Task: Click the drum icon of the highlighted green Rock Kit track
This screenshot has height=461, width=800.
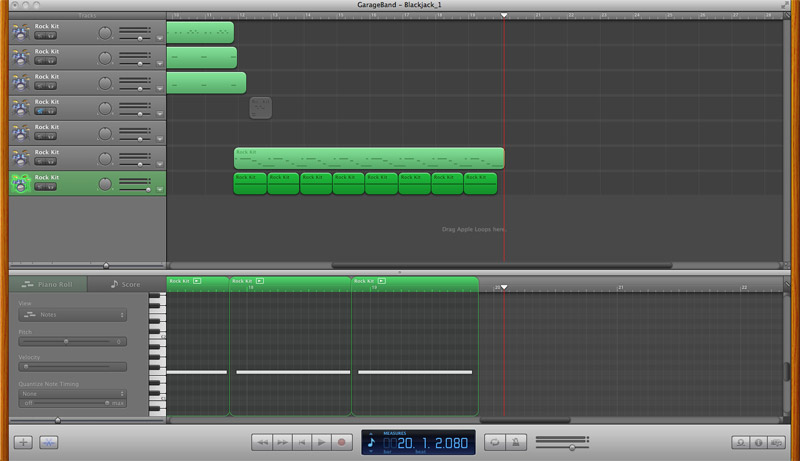Action: pos(21,183)
